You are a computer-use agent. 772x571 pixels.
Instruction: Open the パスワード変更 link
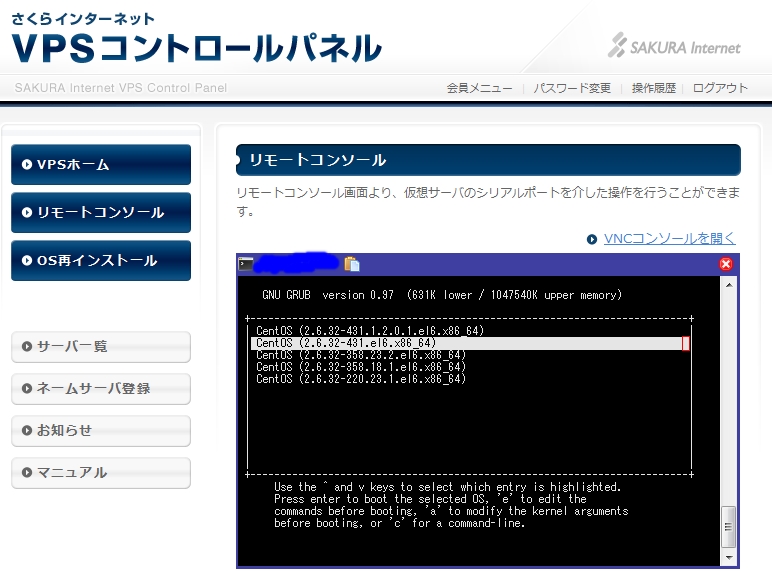pos(572,88)
